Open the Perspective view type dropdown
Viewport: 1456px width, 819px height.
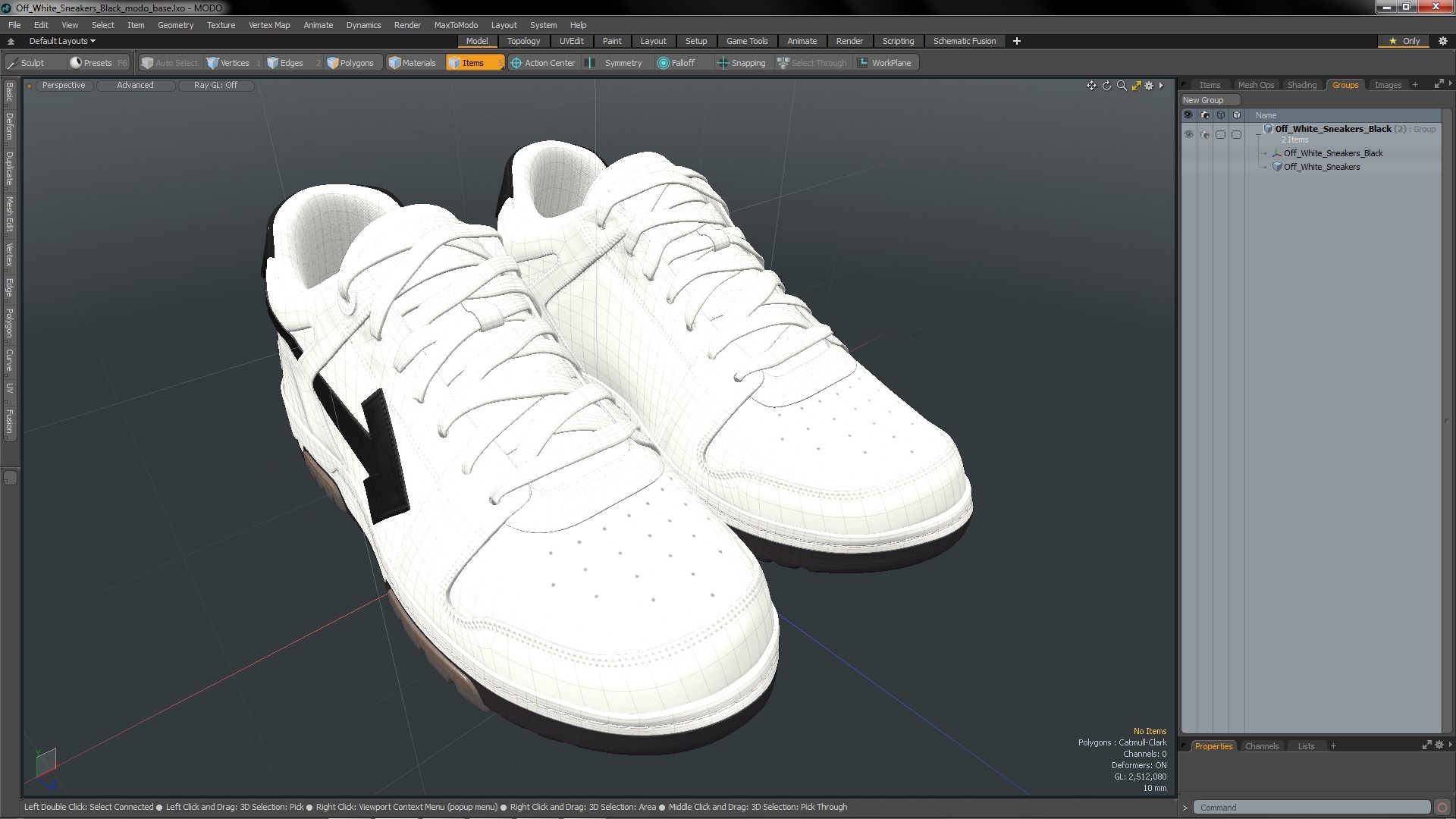pos(64,85)
